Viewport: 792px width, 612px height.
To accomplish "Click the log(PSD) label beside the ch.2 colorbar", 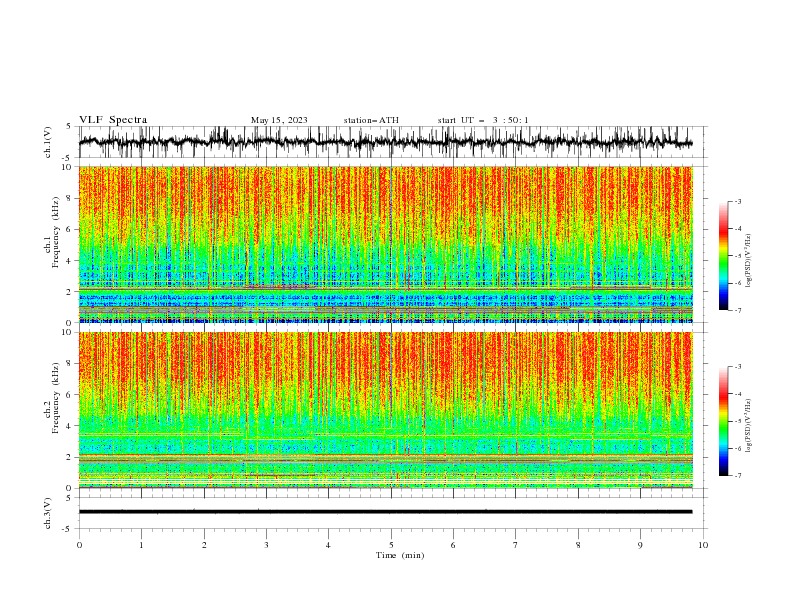I will (x=748, y=426).
